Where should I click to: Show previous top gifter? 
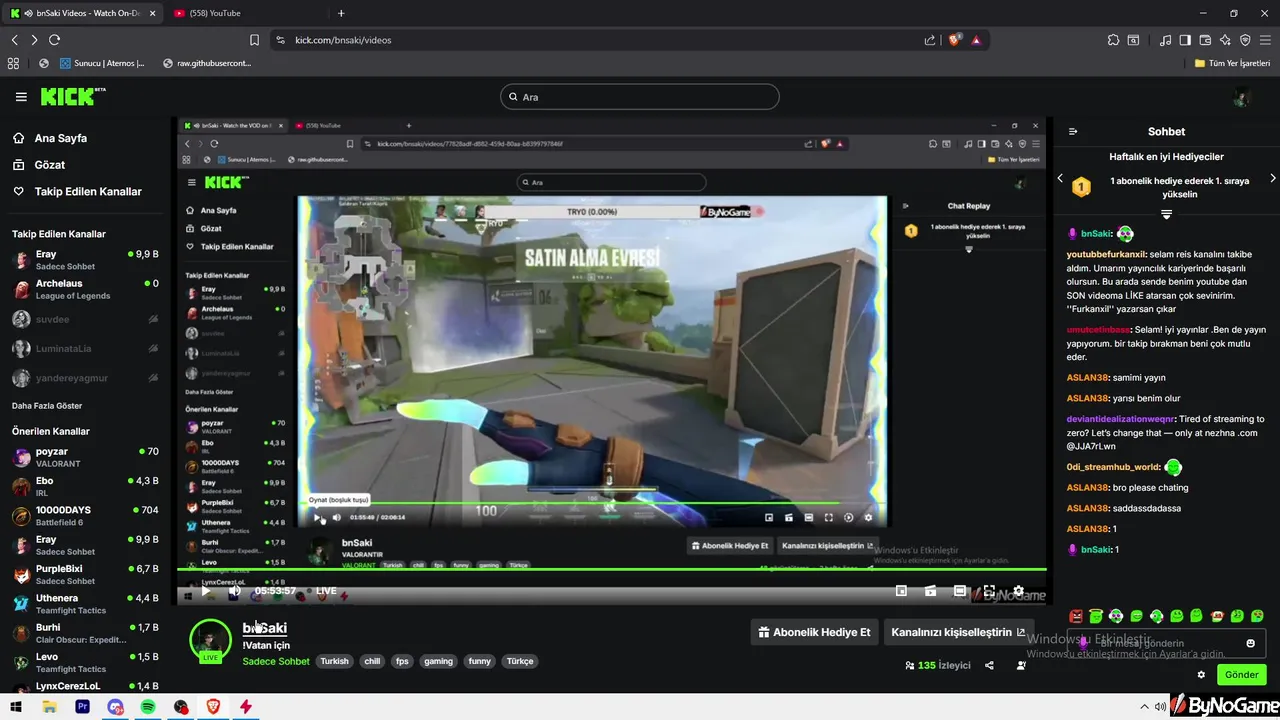(1060, 178)
